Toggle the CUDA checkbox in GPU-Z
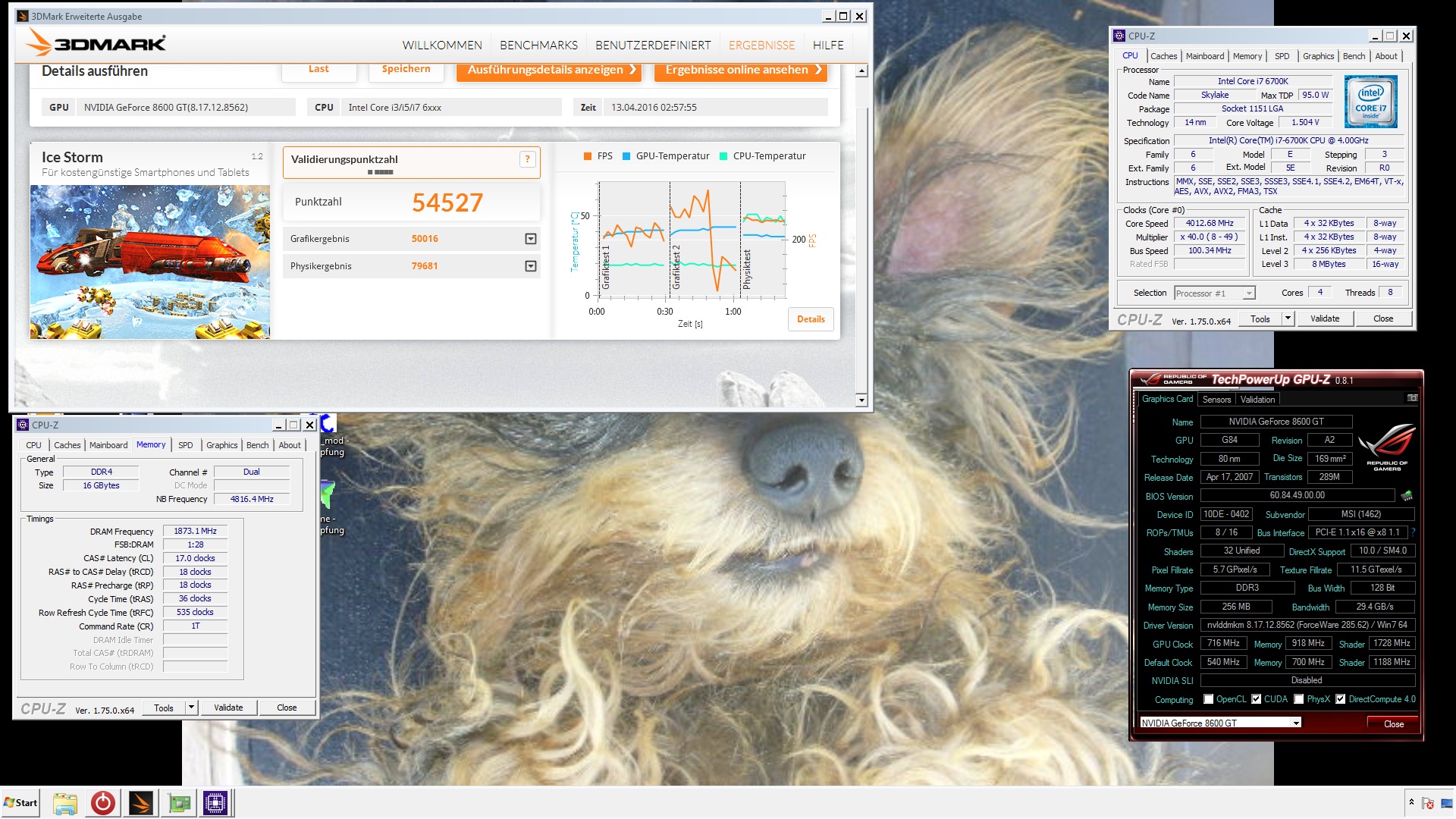 tap(1257, 699)
